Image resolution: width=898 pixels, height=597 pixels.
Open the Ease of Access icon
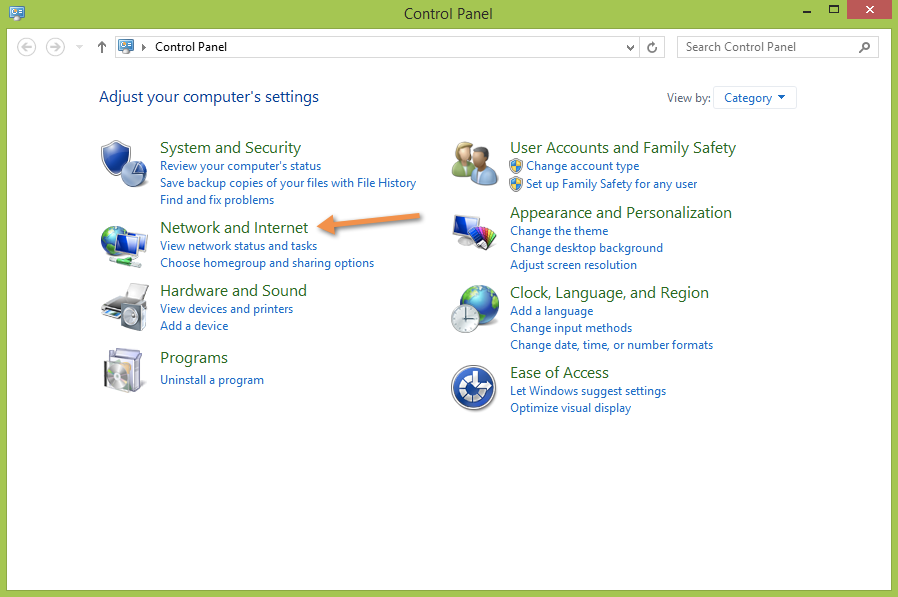point(474,388)
